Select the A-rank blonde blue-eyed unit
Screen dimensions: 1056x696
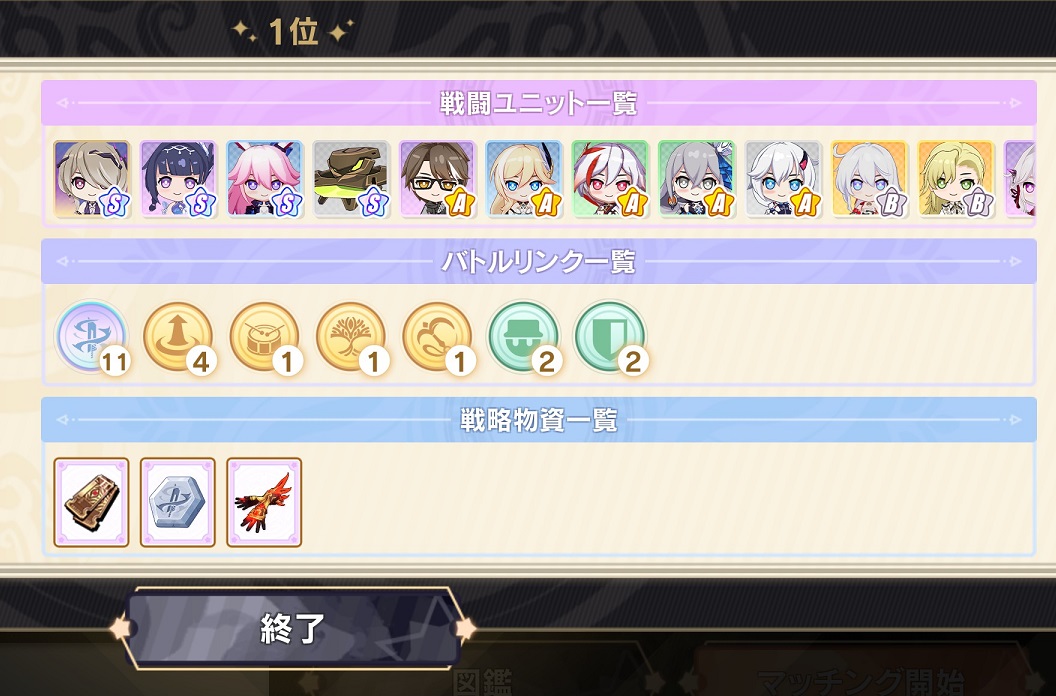[x=523, y=179]
